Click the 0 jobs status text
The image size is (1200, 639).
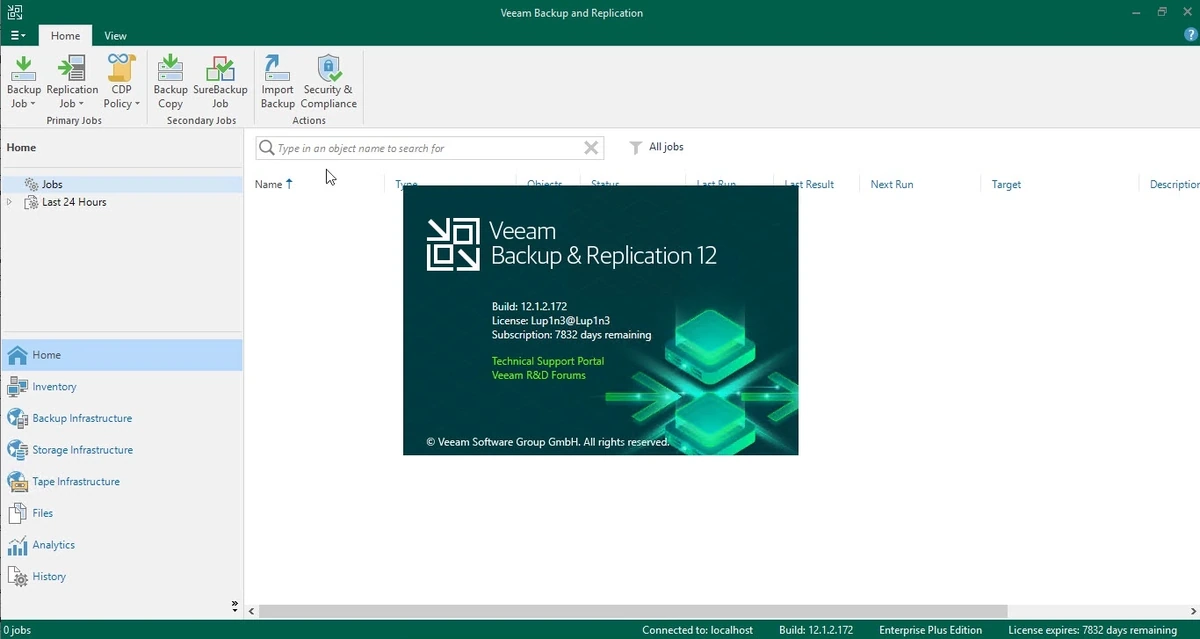16,630
